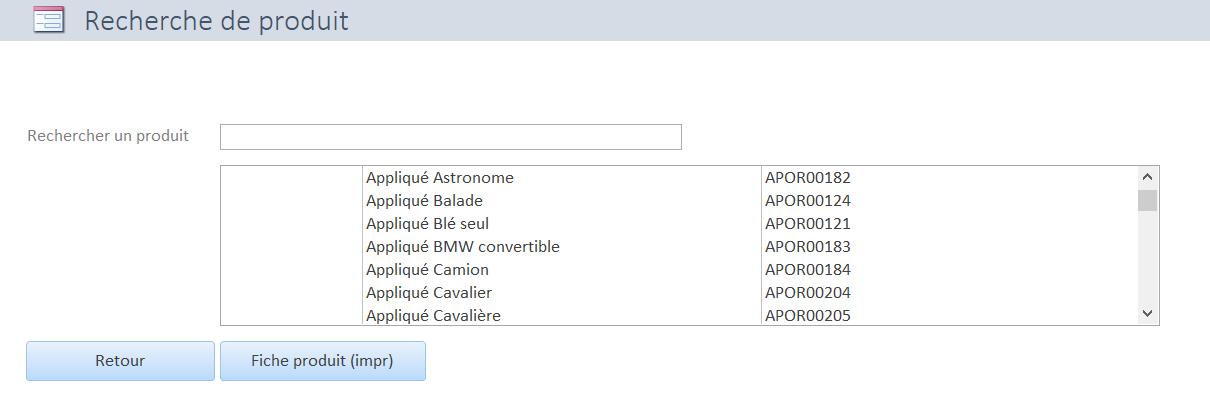This screenshot has width=1210, height=419.
Task: Select code APOR00204 in the list
Action: pyautogui.click(x=808, y=293)
